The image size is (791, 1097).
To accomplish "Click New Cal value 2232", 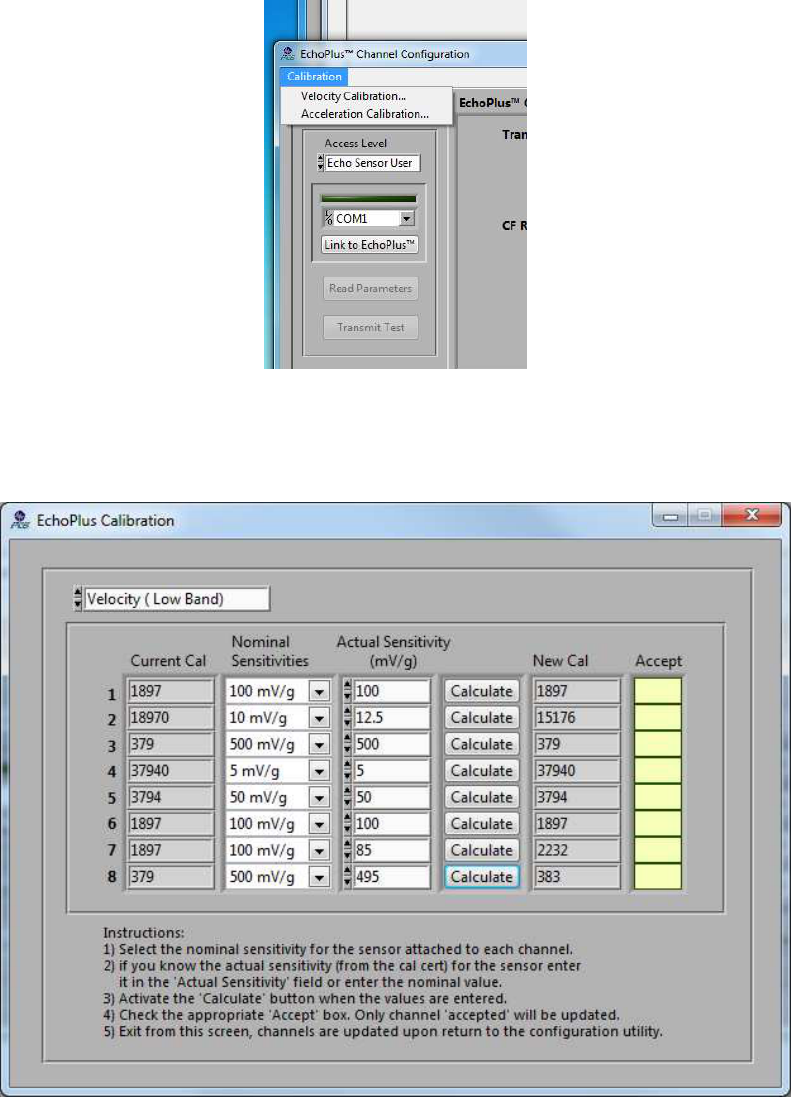I will click(x=577, y=851).
